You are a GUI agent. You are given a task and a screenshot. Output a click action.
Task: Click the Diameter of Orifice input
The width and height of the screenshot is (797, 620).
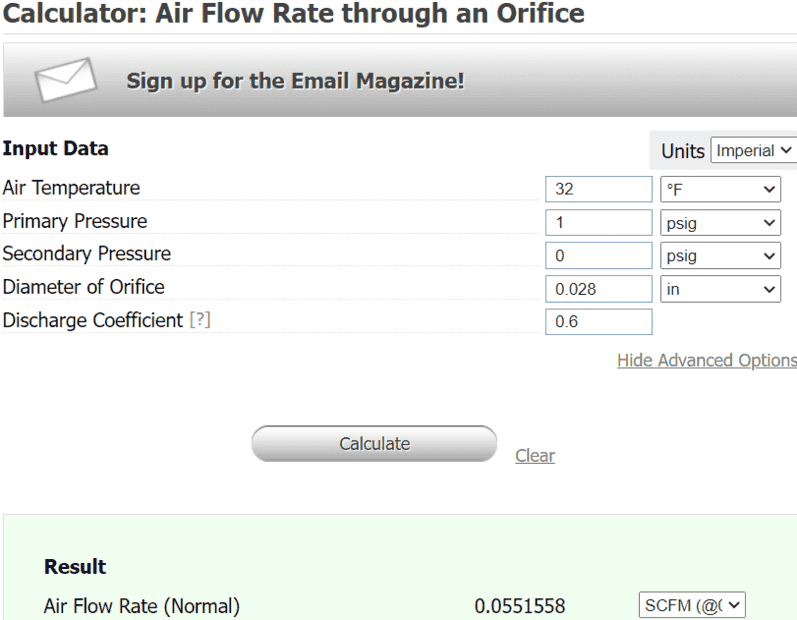[x=598, y=289]
